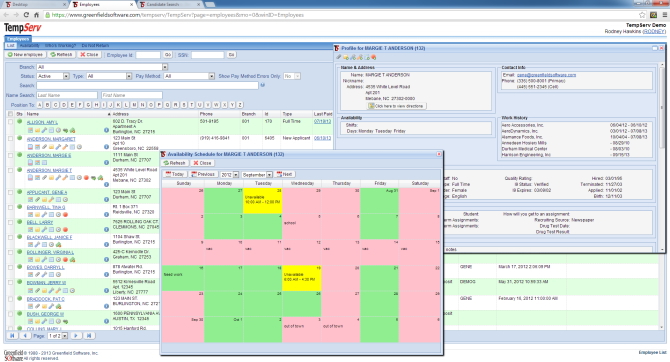Click the red circle icon in BARNWELL TINA row

click(x=65, y=215)
